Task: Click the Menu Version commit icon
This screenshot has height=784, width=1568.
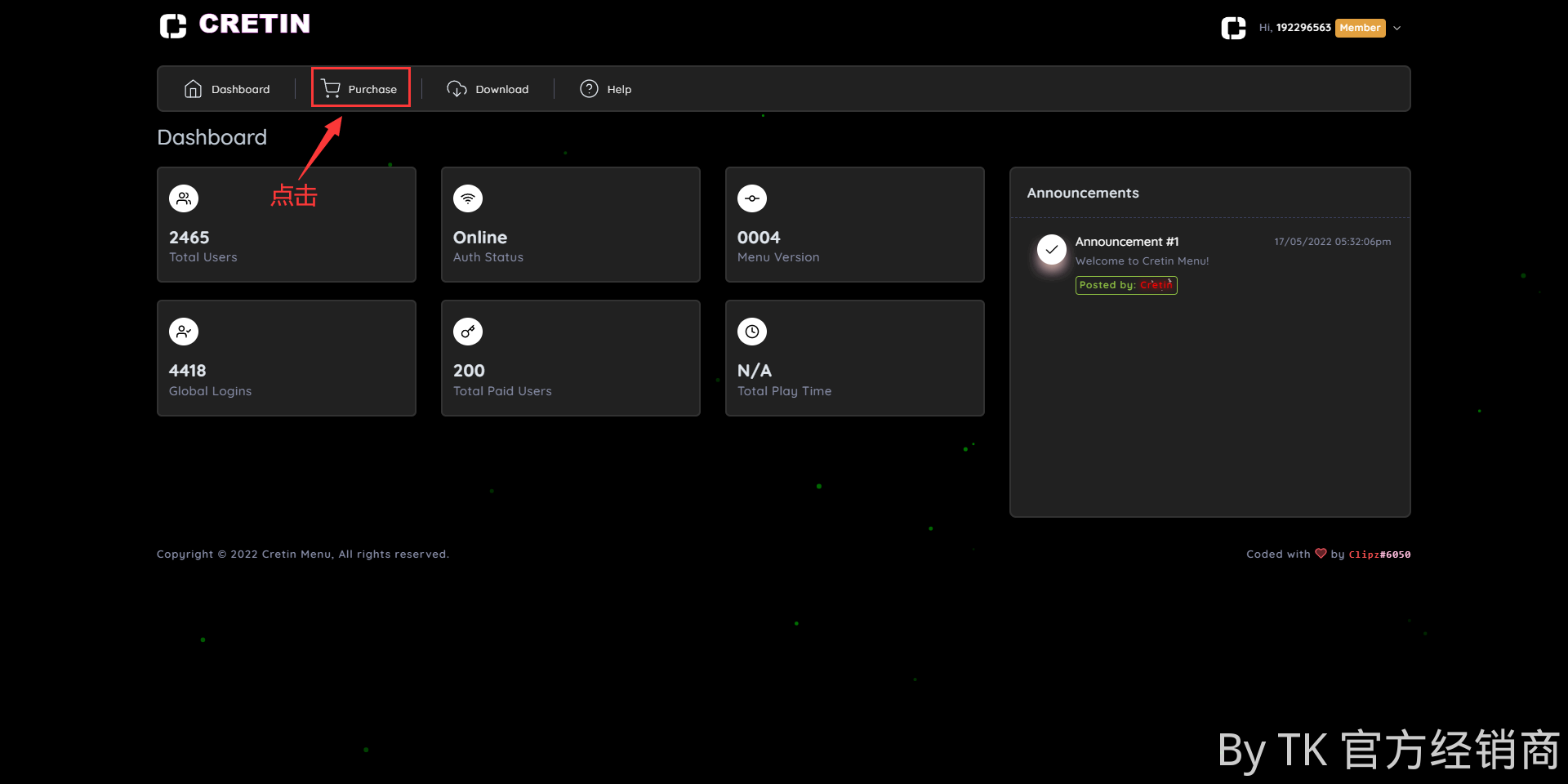Action: [752, 198]
